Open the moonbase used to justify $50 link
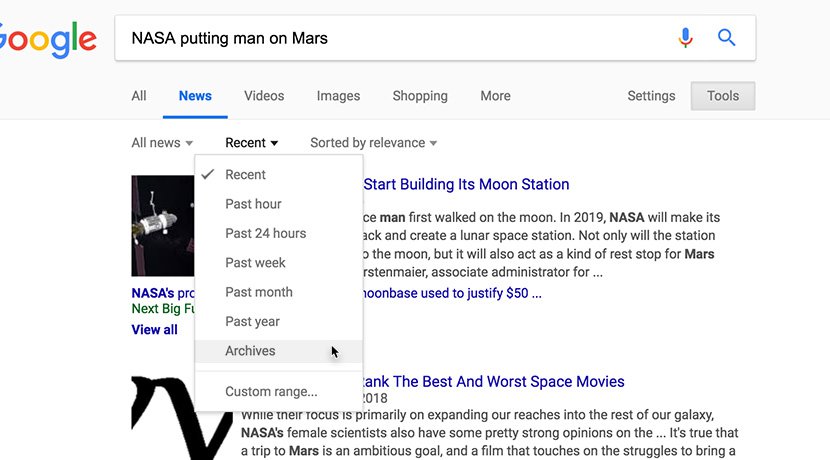 (x=452, y=293)
